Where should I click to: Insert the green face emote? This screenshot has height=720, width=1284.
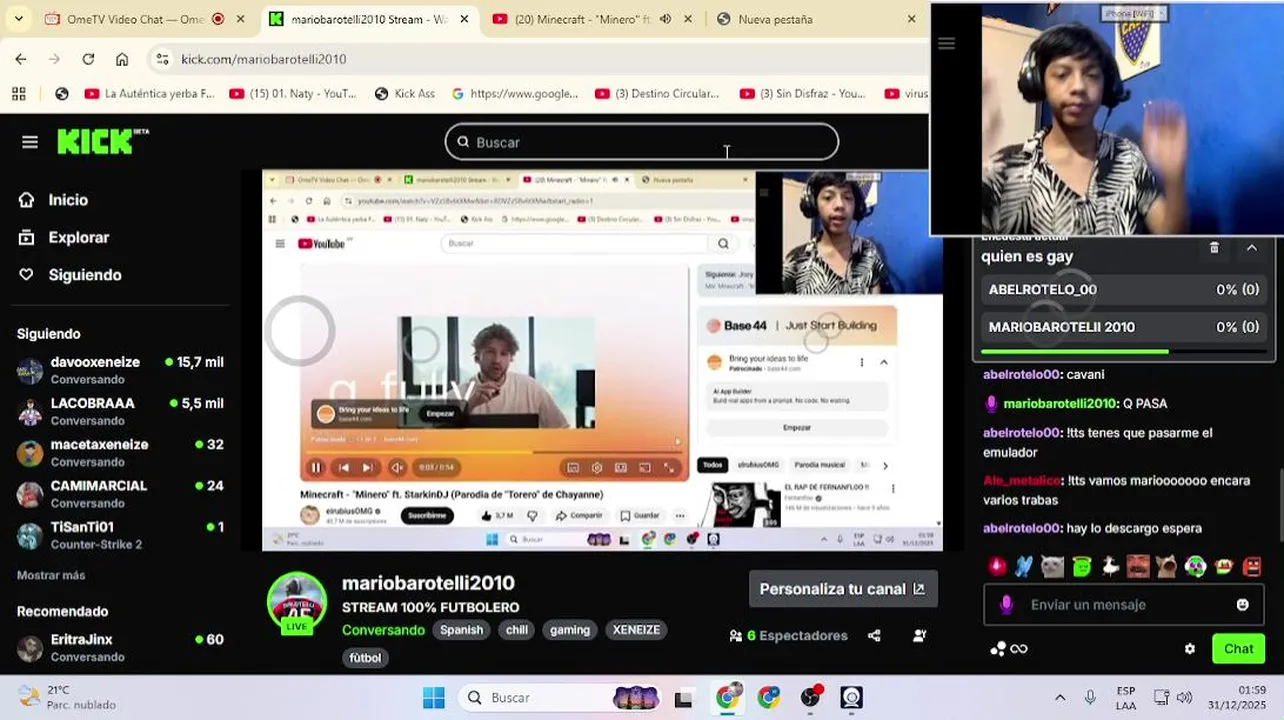[1081, 567]
